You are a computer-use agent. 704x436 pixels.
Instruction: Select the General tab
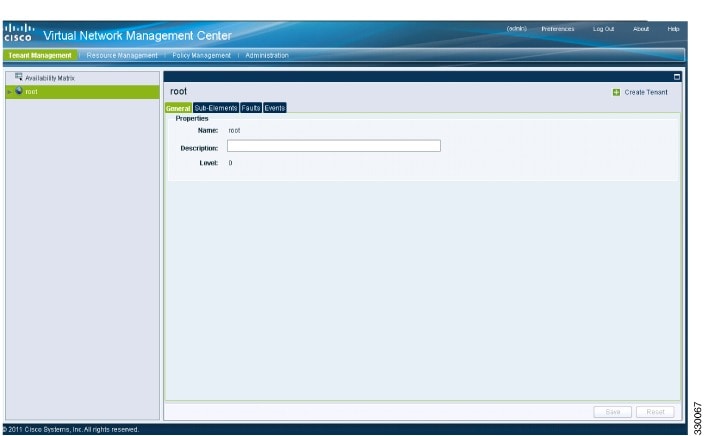(x=178, y=108)
